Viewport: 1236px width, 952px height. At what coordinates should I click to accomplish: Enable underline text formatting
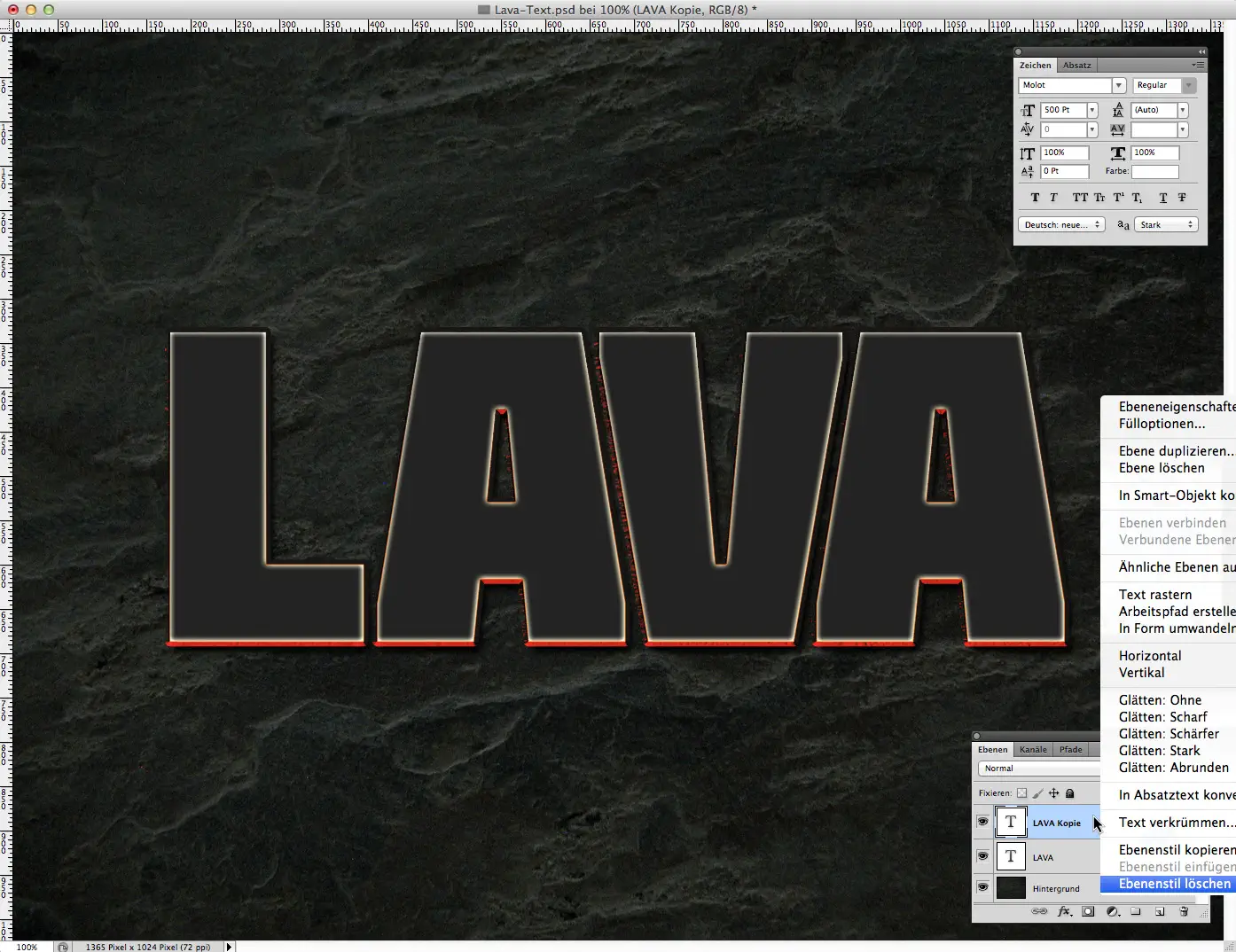pyautogui.click(x=1163, y=197)
